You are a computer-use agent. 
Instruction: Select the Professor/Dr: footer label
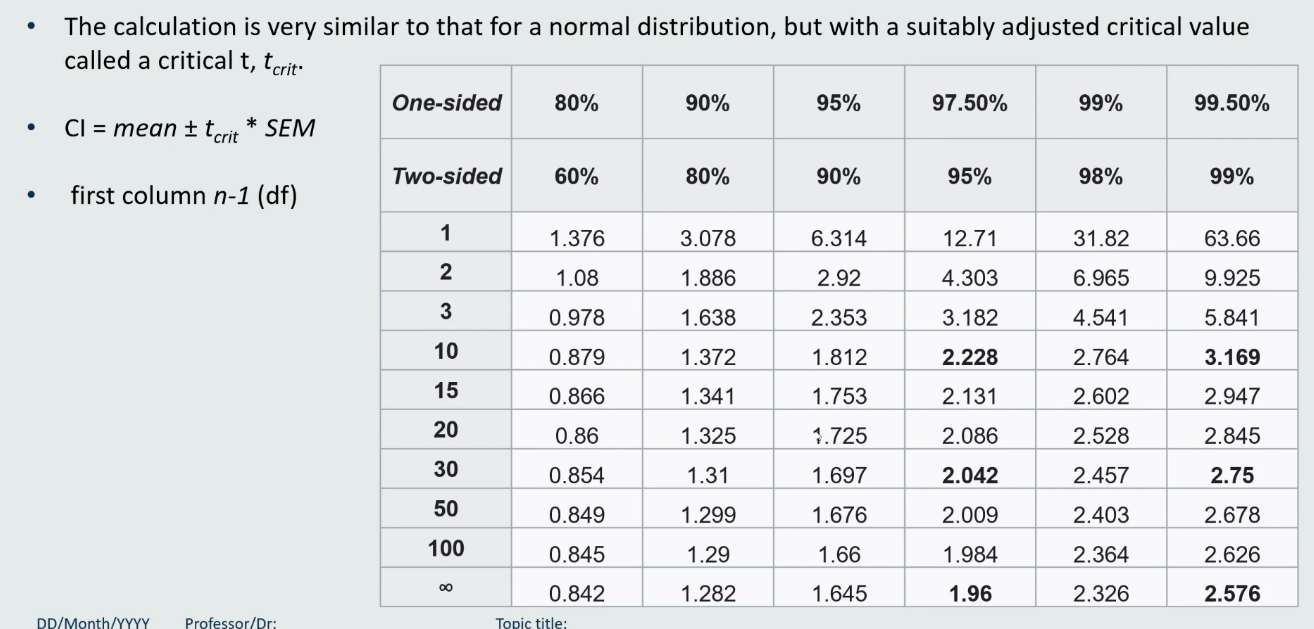point(231,622)
